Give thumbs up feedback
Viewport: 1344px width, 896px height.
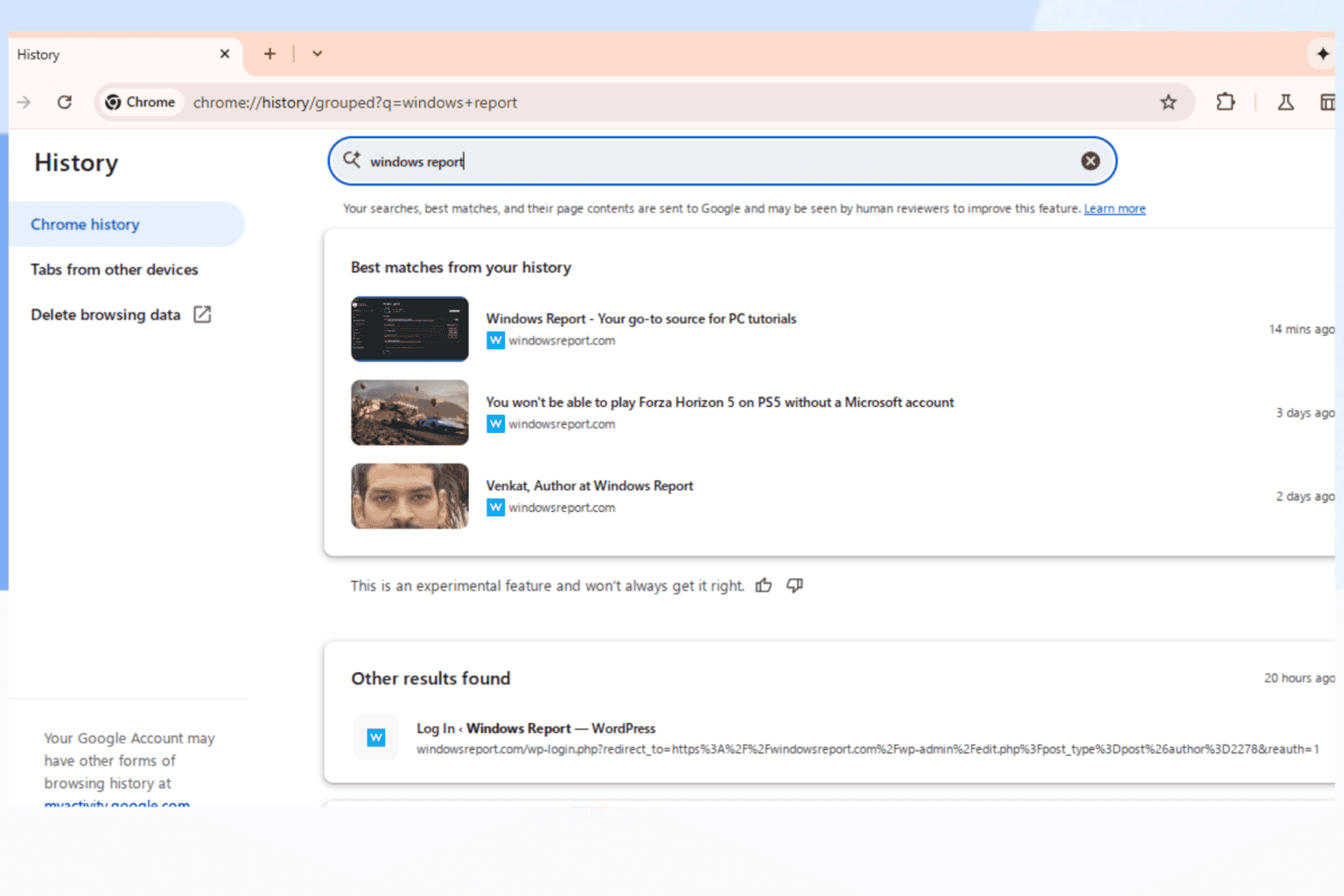(764, 585)
